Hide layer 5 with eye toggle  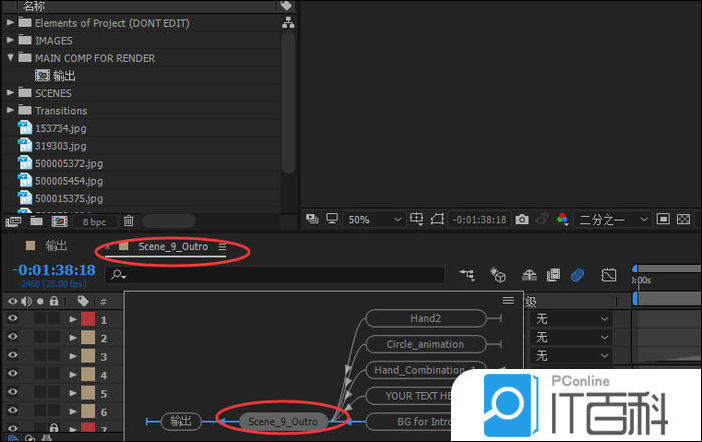13,392
